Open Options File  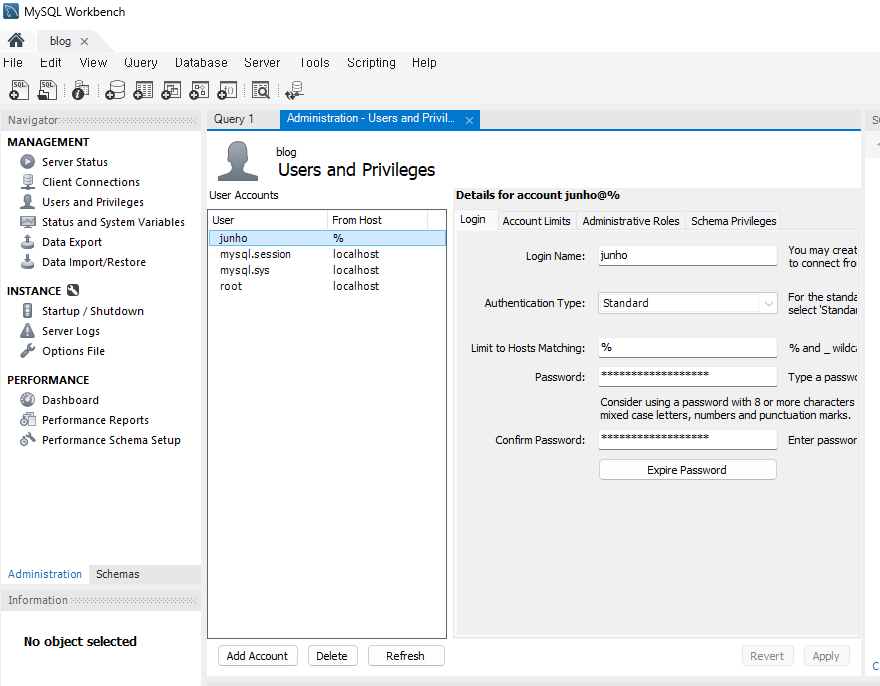74,351
